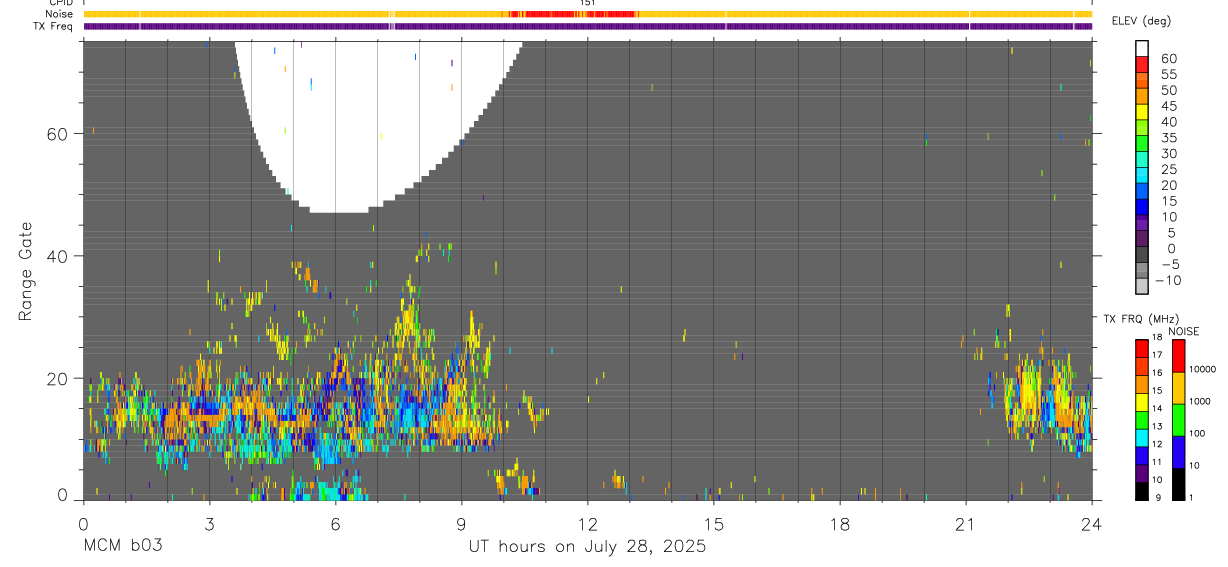
Task: Click the 'UT hours on July 28, 2025' axis title
Action: 587,546
